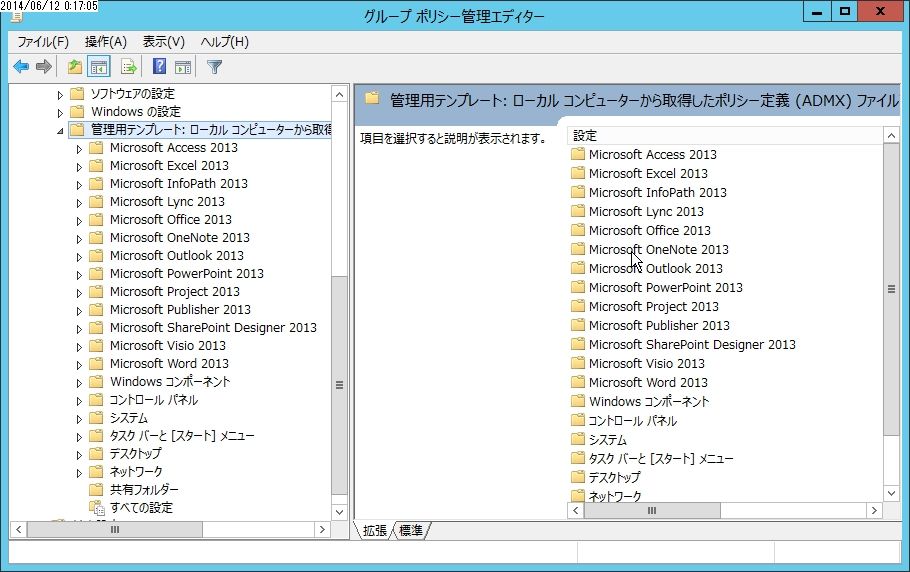The image size is (910, 572).
Task: Open the ファイル(F) menu
Action: click(43, 42)
